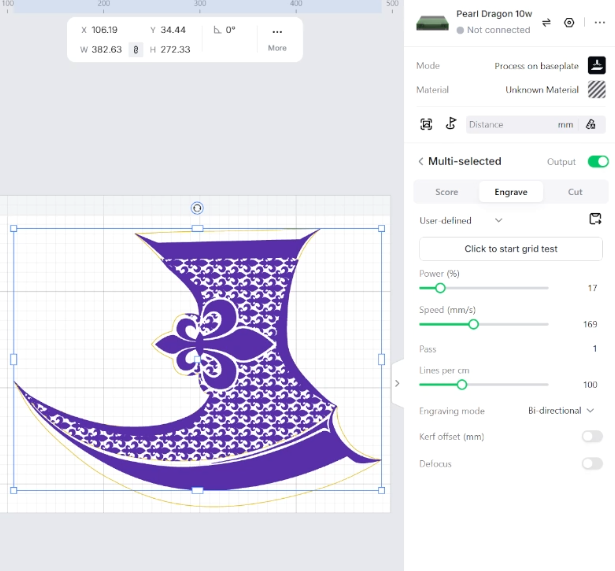Click to start grid test button
Screen dimensions: 615x571
511,249
